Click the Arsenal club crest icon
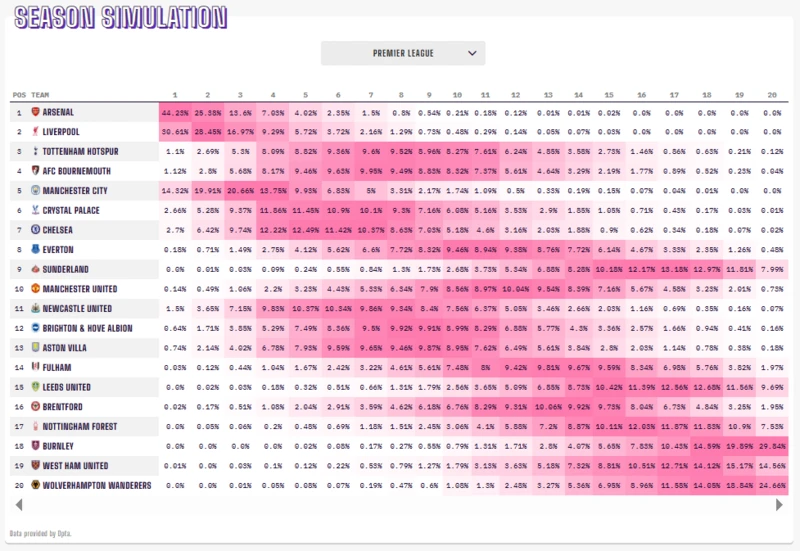This screenshot has width=800, height=551. point(36,112)
